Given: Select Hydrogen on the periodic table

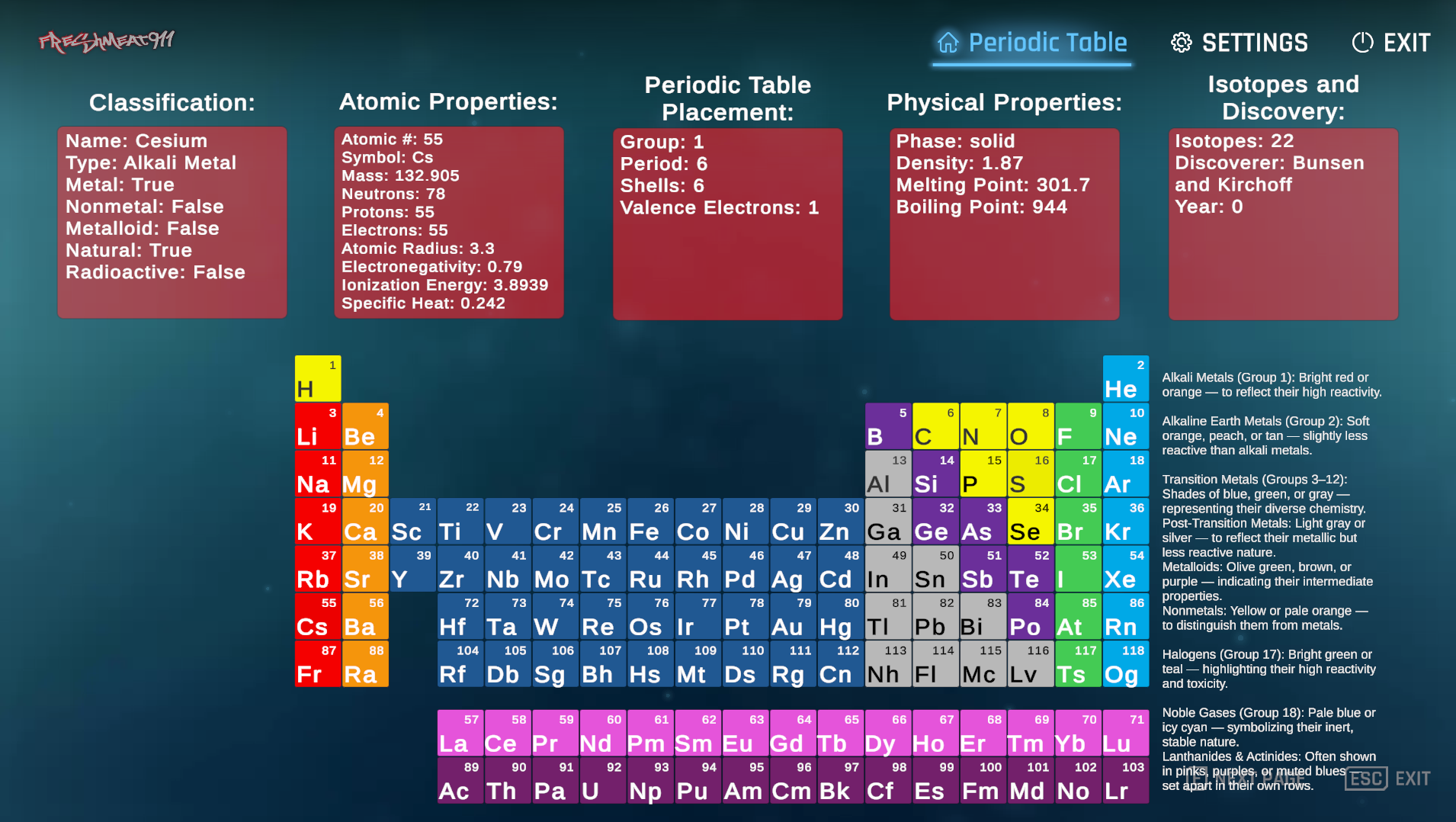Looking at the screenshot, I should tap(317, 377).
